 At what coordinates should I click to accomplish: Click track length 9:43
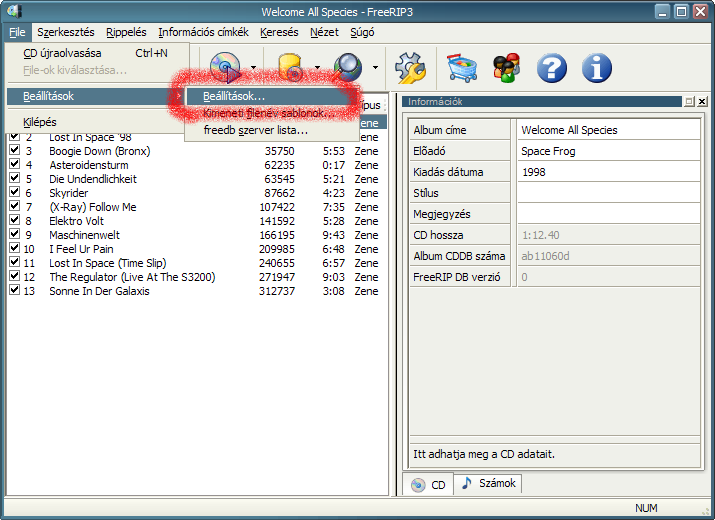click(x=333, y=235)
